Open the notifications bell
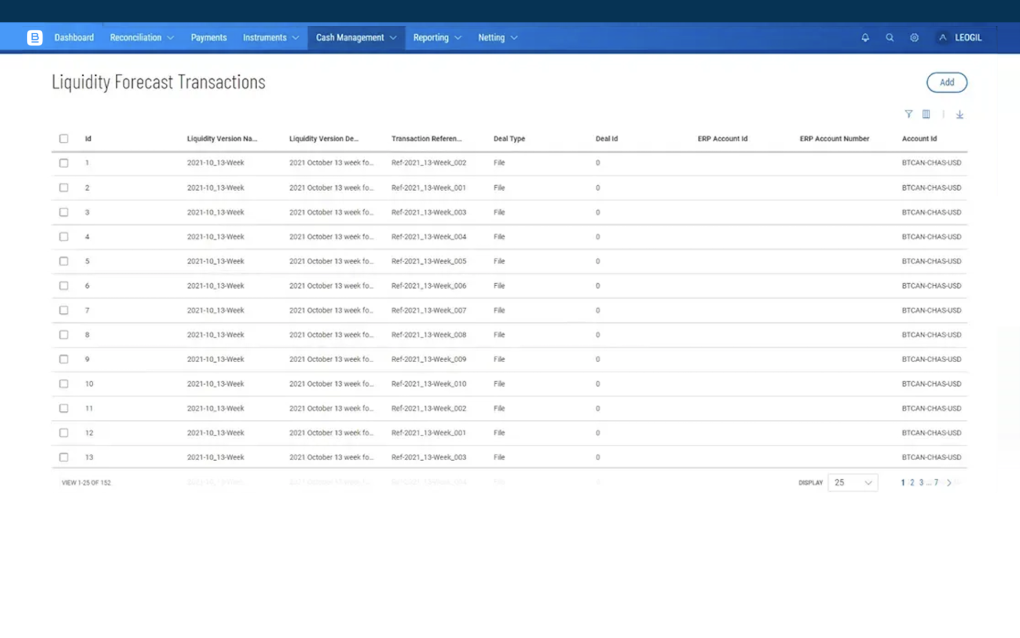The image size is (1020, 638). (x=865, y=38)
